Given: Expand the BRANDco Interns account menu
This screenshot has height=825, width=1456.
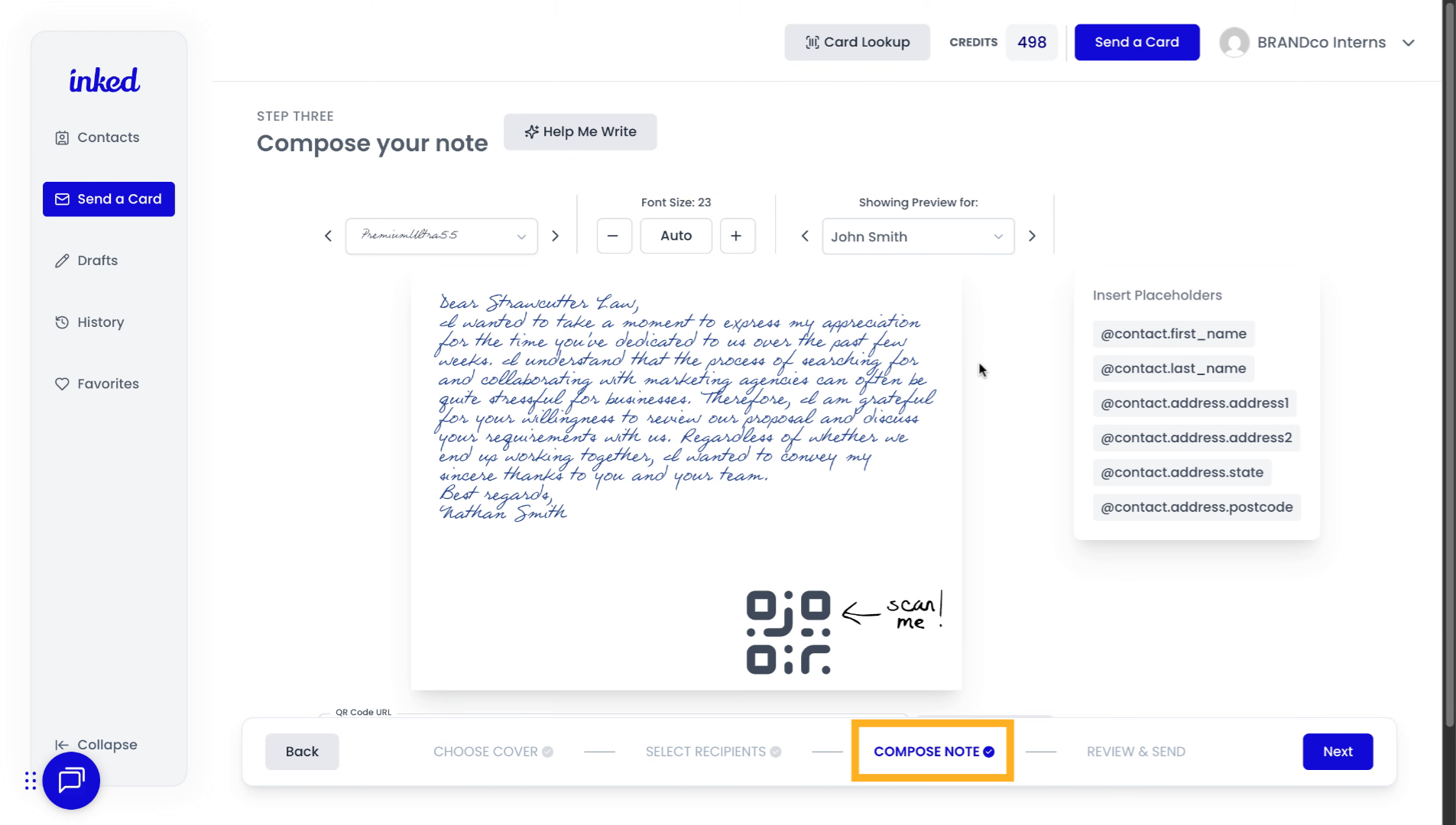Looking at the screenshot, I should point(1408,43).
